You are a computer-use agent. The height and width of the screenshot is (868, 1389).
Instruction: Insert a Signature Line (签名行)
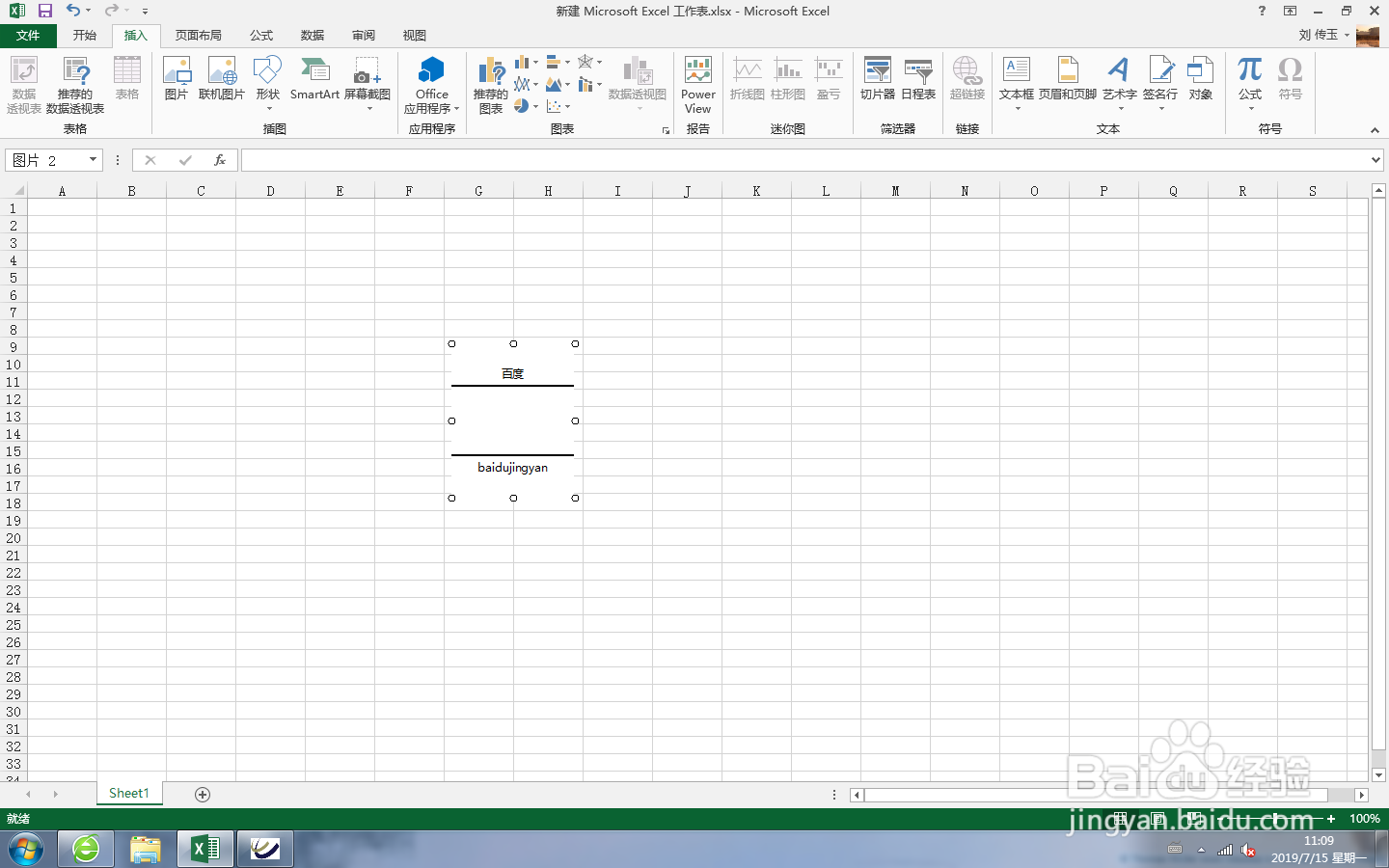click(1160, 83)
